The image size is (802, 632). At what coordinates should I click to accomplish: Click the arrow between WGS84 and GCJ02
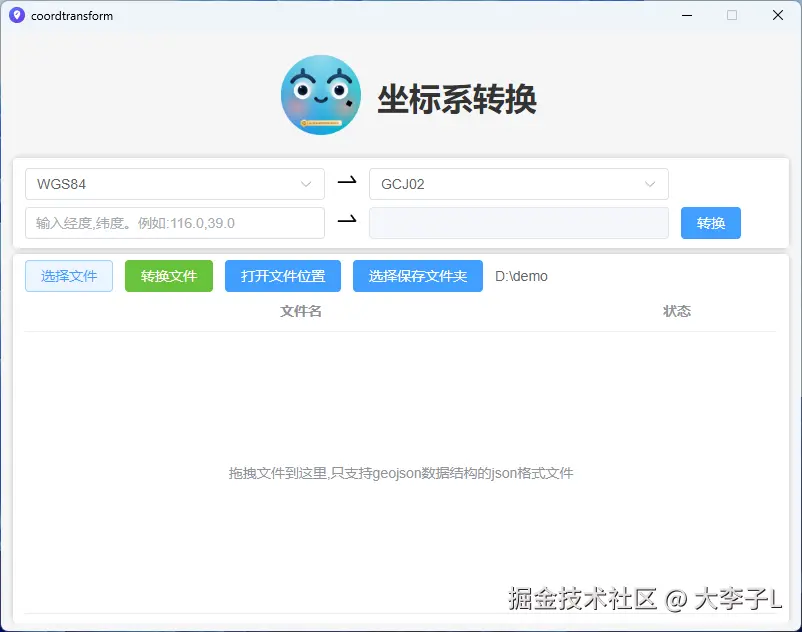(347, 183)
